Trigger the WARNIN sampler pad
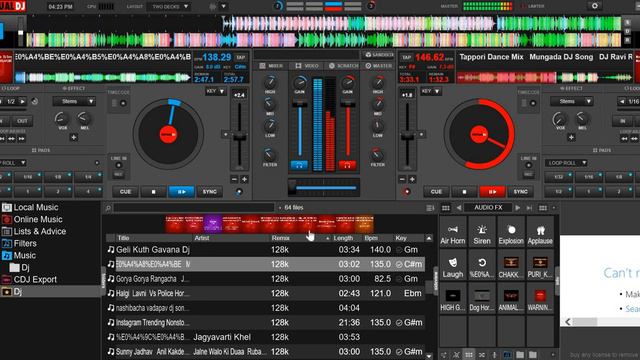This screenshot has height=360, width=640. (x=540, y=299)
